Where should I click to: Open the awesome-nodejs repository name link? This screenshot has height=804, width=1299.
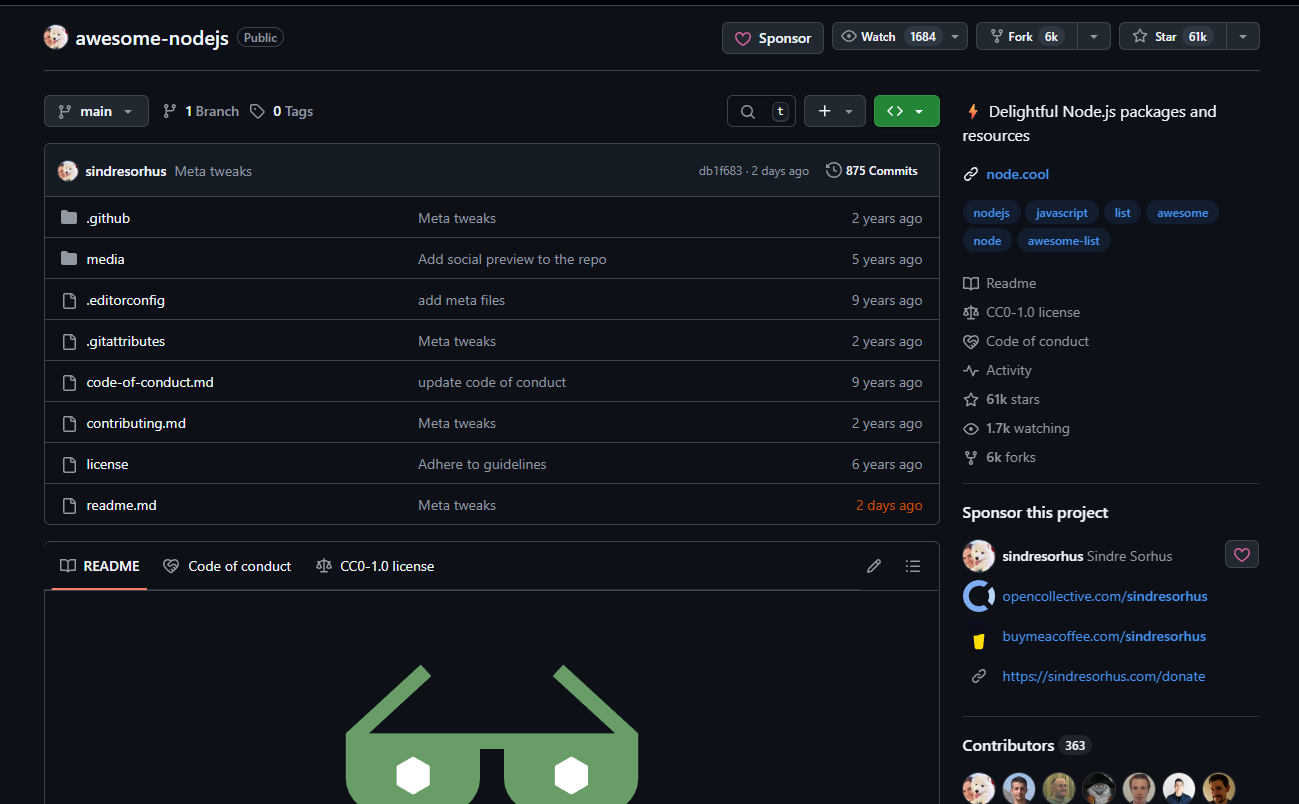point(152,38)
